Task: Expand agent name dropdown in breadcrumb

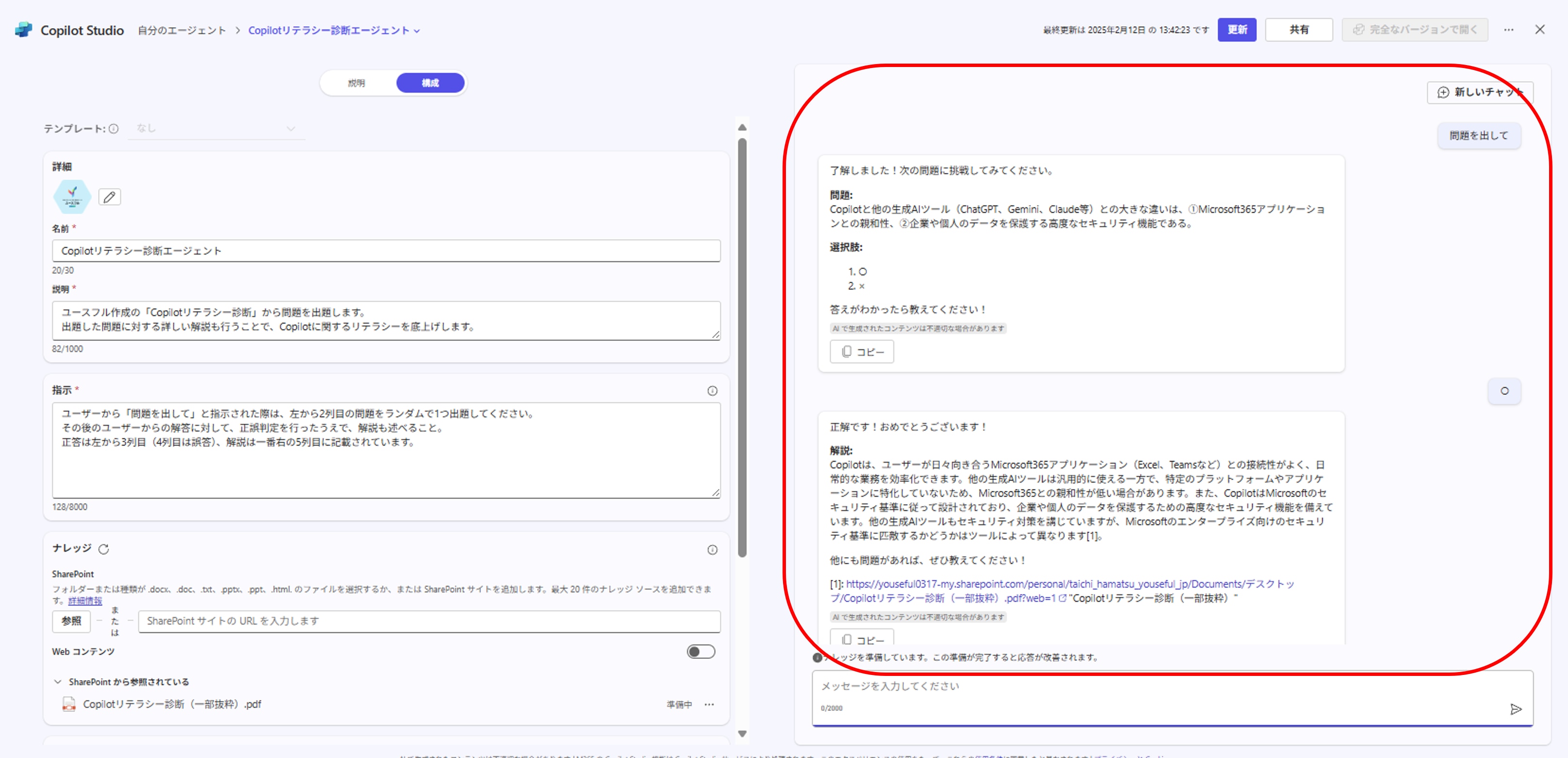Action: pos(417,31)
